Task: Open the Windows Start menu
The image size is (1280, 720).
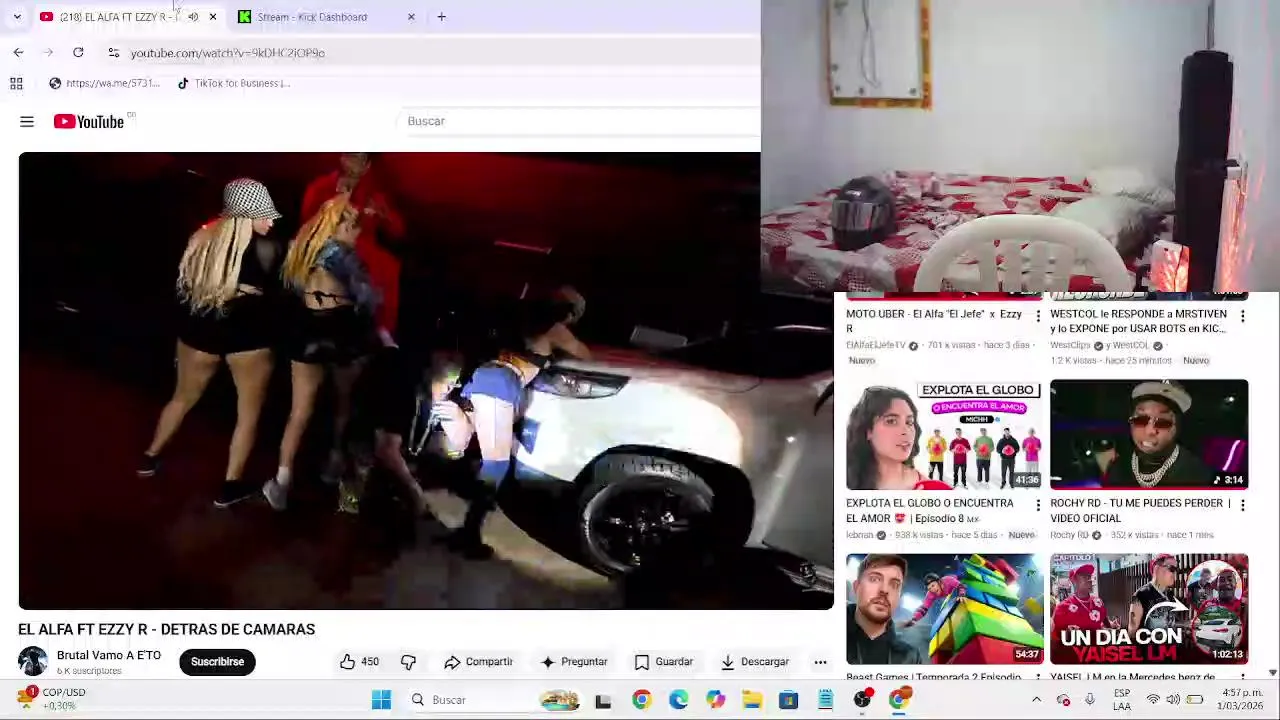Action: point(381,700)
